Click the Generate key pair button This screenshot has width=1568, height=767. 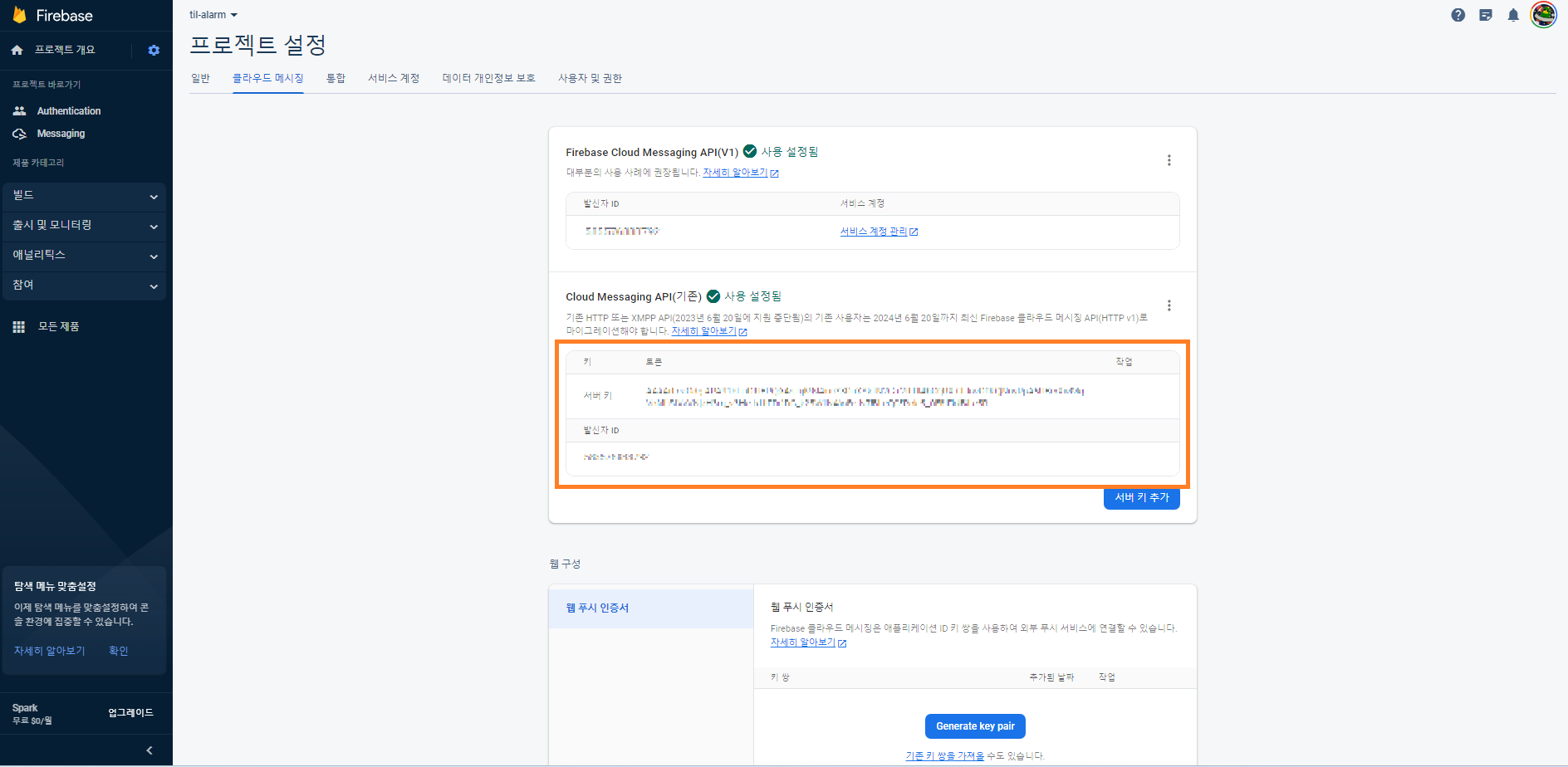(x=975, y=726)
